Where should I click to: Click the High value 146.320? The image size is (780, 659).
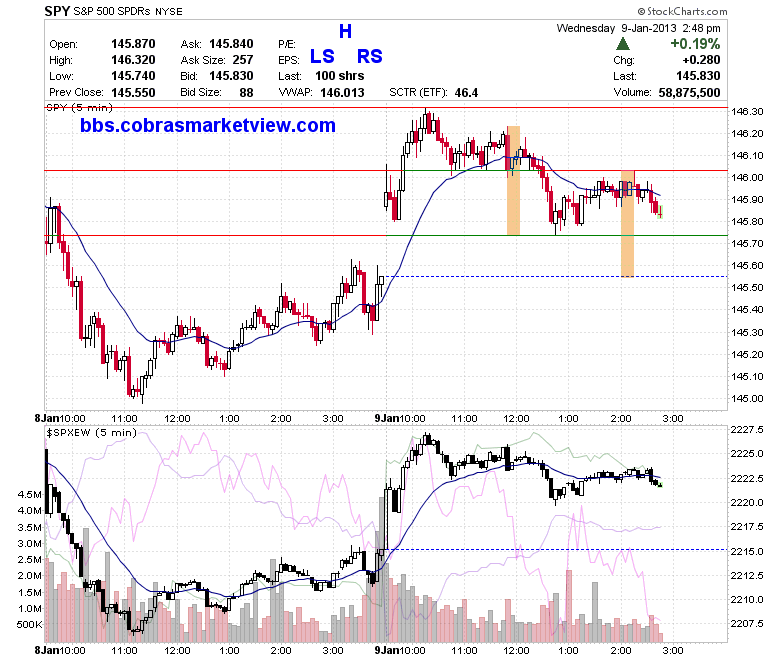(133, 60)
